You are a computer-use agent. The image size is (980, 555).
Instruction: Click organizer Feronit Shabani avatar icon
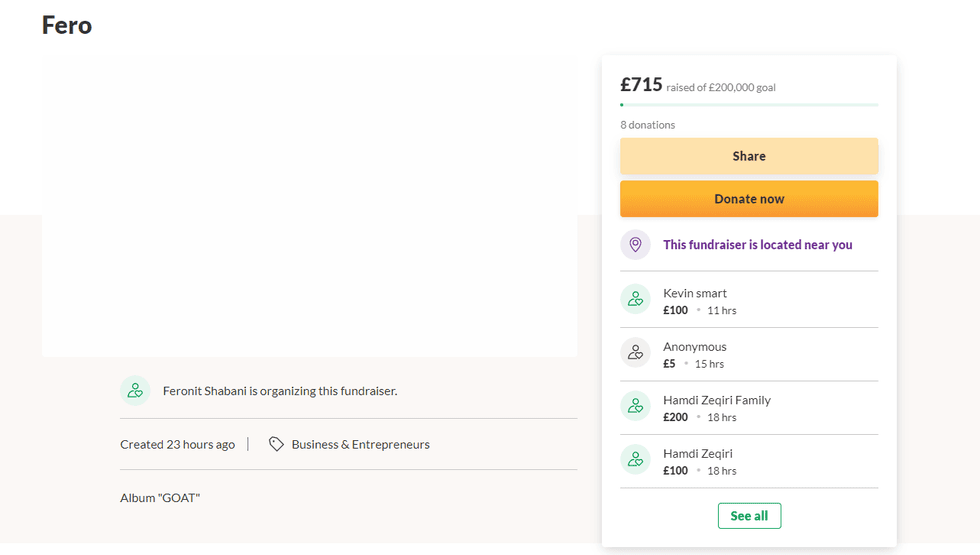(x=135, y=391)
